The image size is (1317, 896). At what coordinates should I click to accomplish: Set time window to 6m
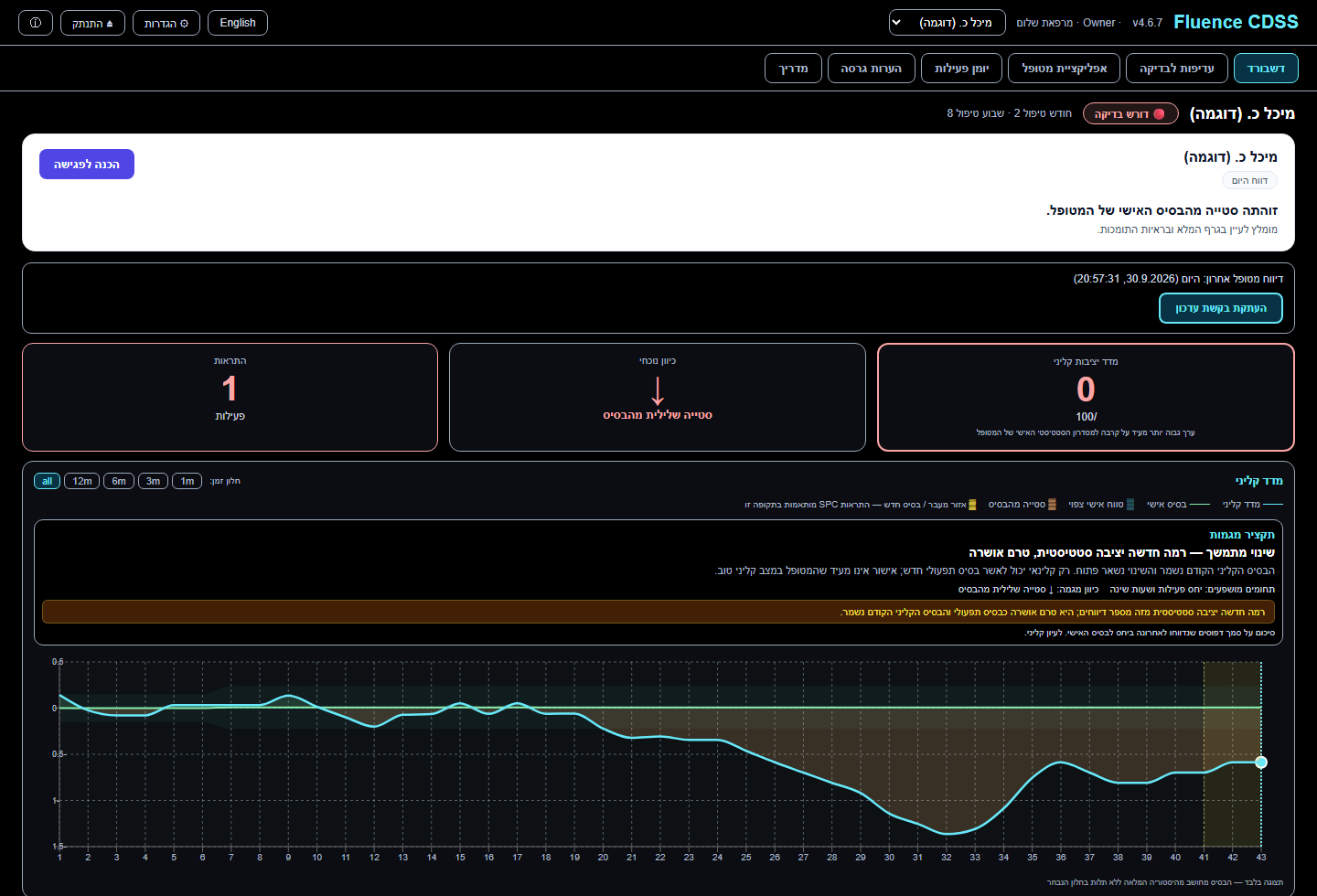point(119,481)
